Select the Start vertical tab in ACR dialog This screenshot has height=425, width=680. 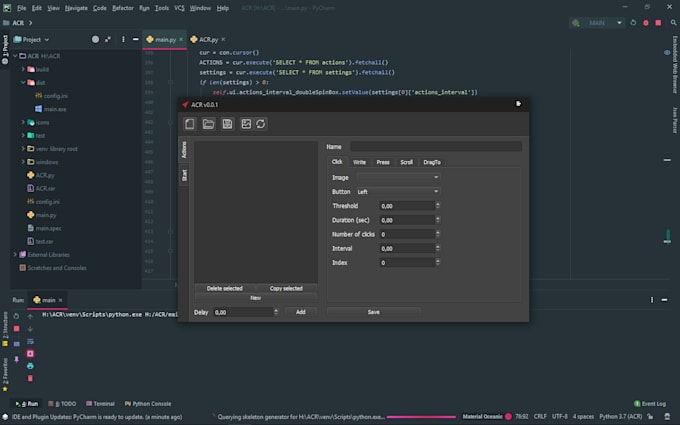pos(184,175)
